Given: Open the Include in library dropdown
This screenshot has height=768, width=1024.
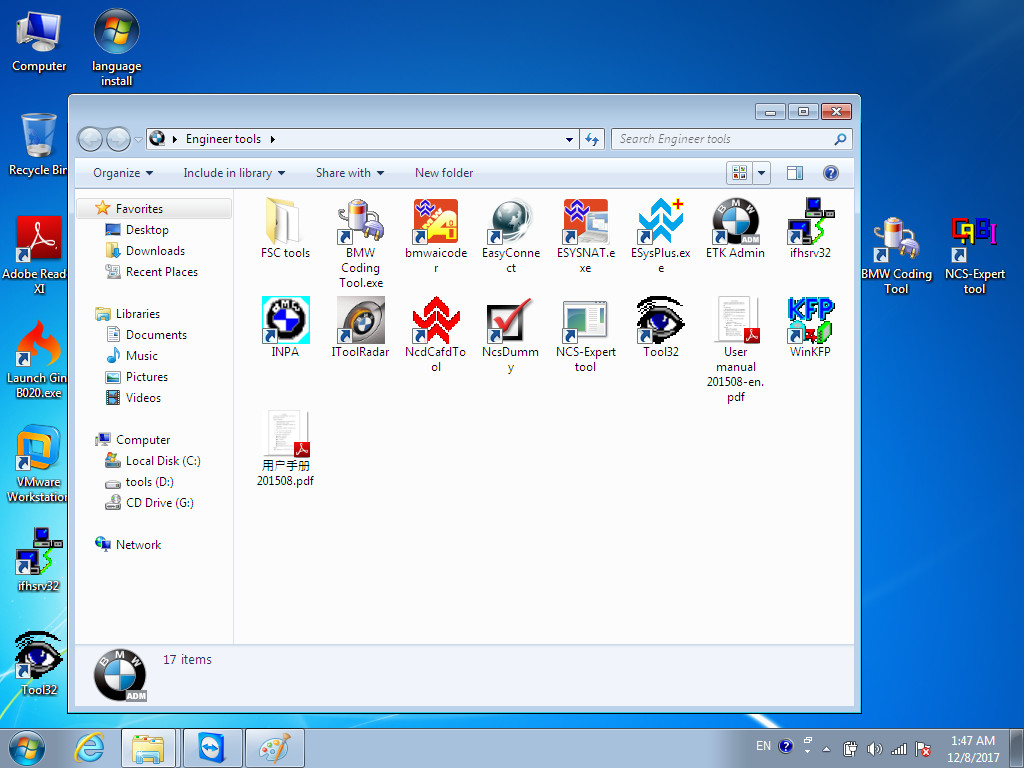Looking at the screenshot, I should (x=234, y=173).
